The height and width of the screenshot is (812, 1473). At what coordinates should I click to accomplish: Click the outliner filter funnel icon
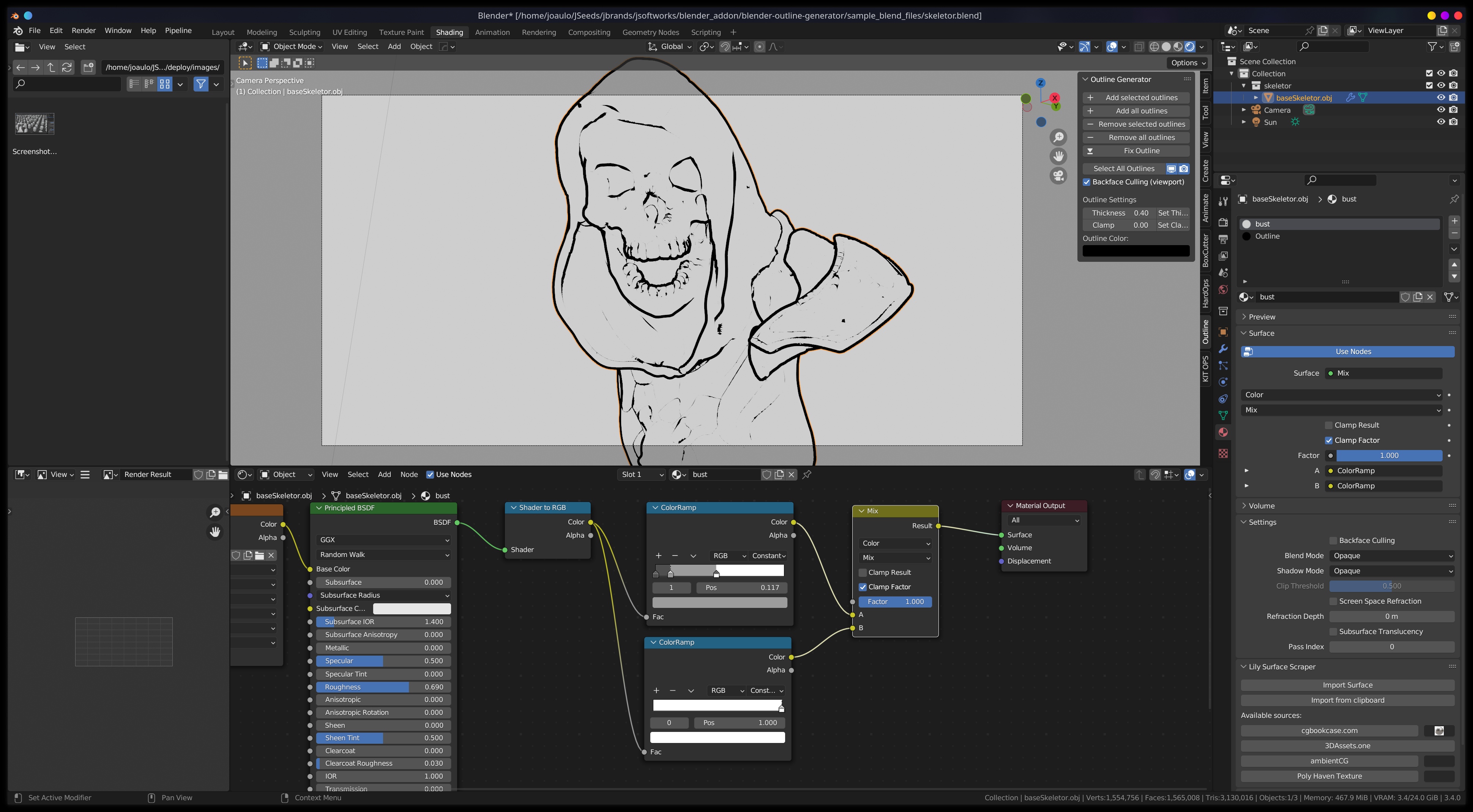(1432, 47)
